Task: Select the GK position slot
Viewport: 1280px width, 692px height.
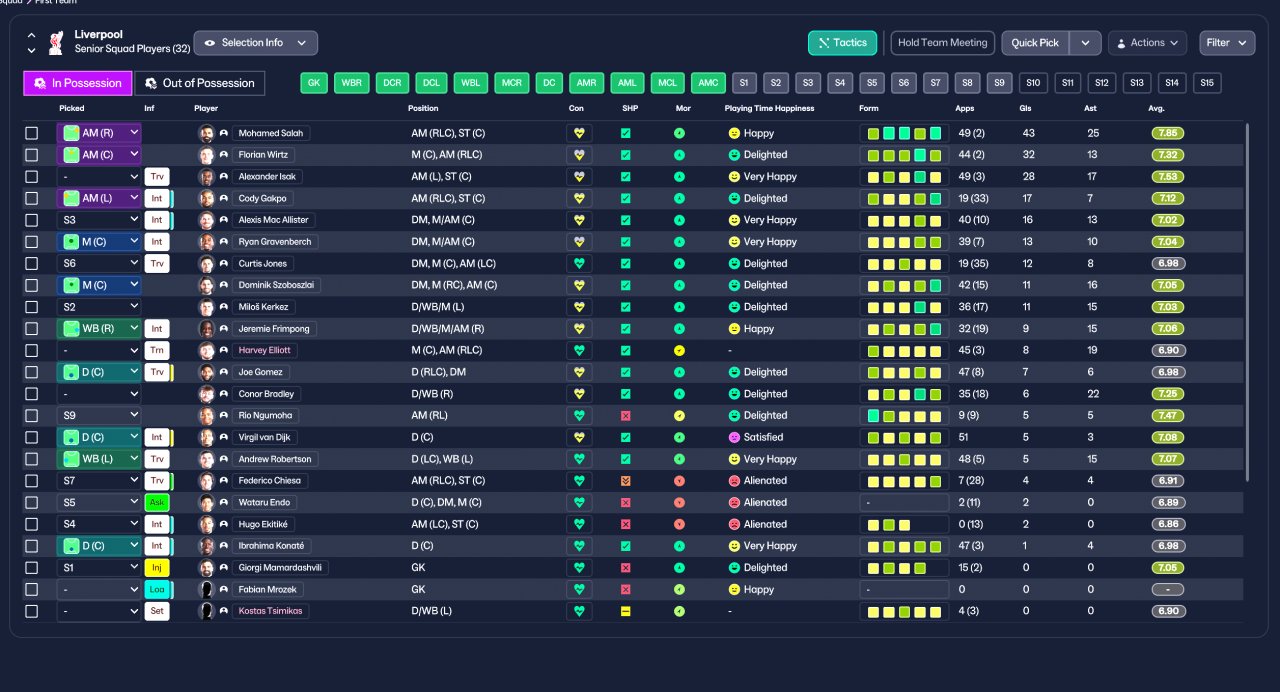Action: [314, 83]
